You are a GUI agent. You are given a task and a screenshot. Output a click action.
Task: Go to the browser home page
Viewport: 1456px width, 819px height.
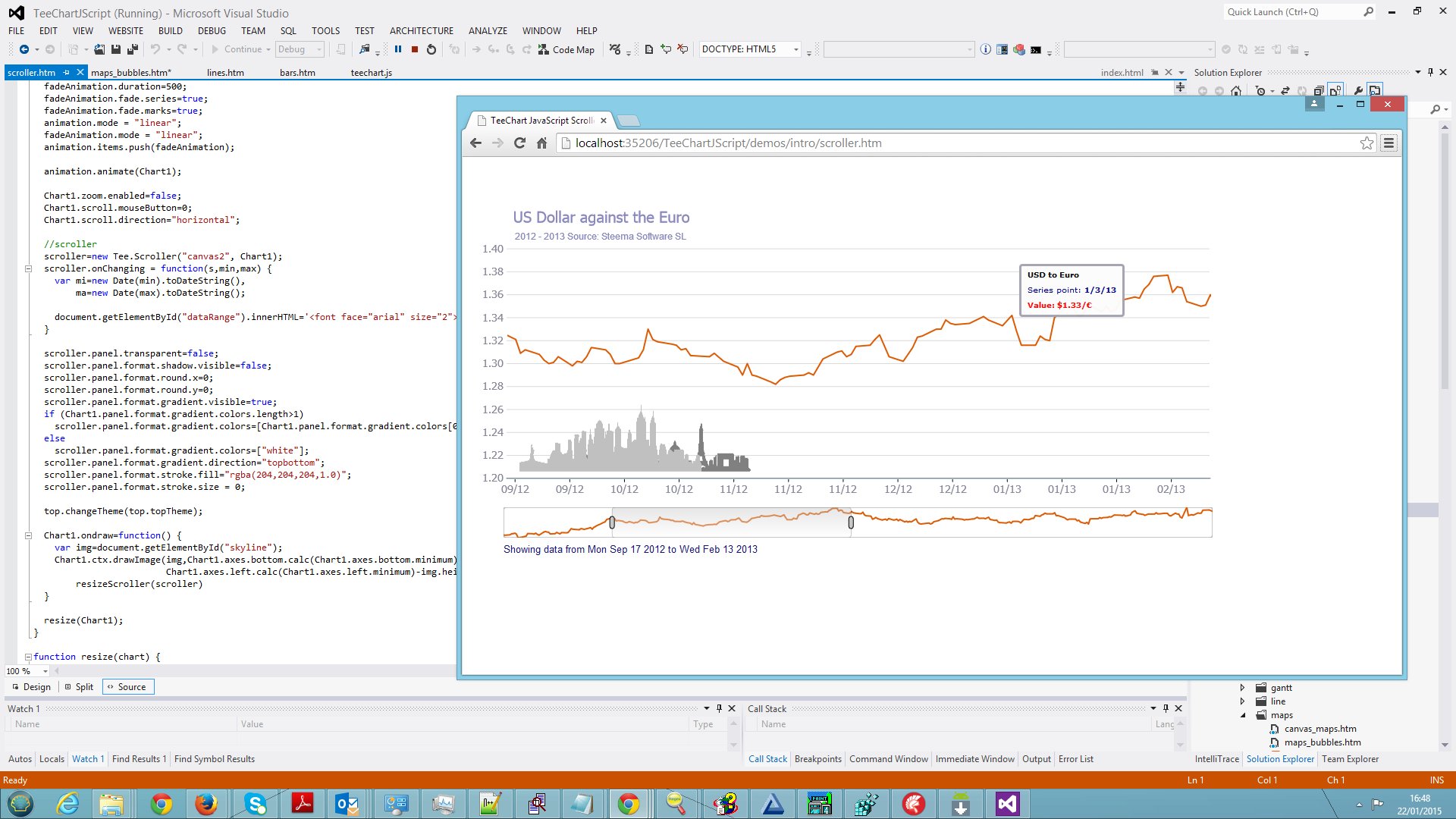[x=541, y=143]
